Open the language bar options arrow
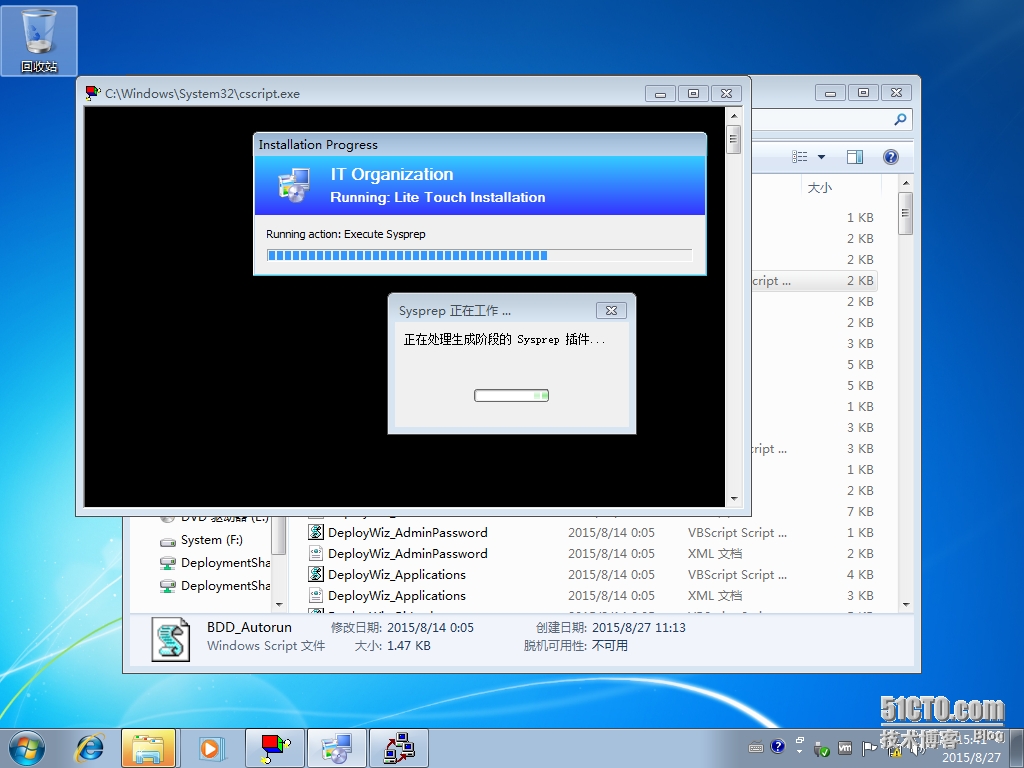1024x768 pixels. point(800,752)
